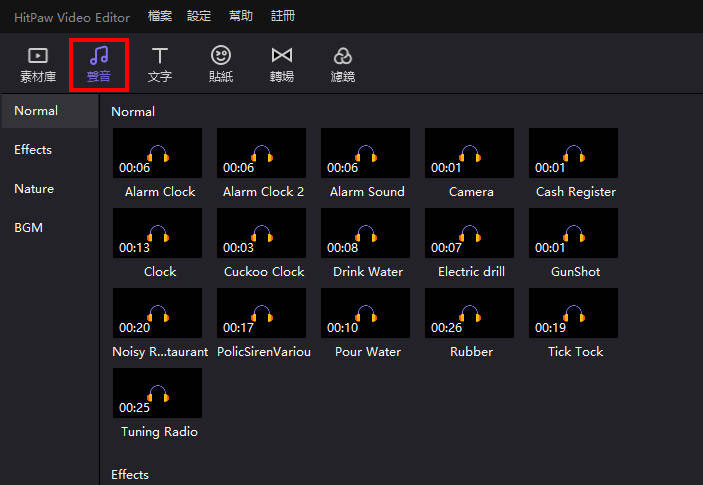
Task: Select the Camera sound thumbnail
Action: 469,153
